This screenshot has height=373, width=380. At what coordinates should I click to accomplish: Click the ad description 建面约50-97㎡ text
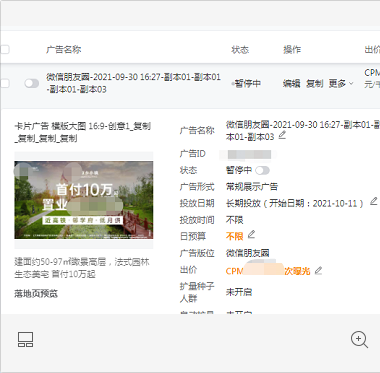(82, 268)
